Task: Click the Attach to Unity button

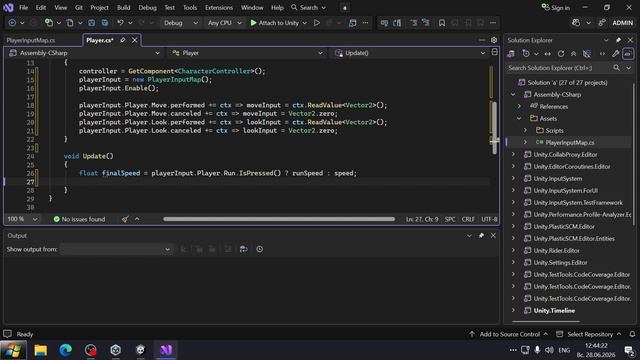Action: tap(275, 23)
